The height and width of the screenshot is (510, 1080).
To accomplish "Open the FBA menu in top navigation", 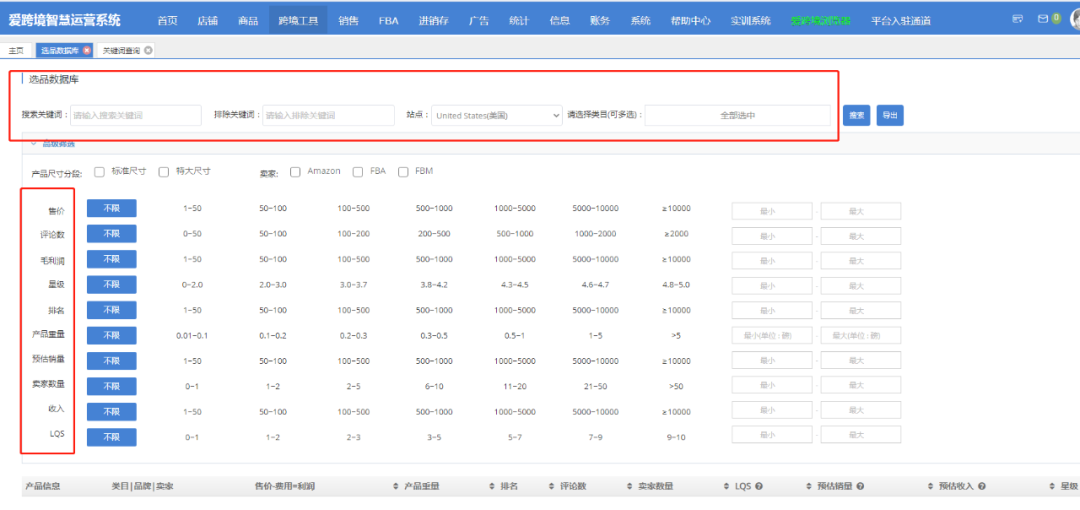I will pyautogui.click(x=388, y=21).
